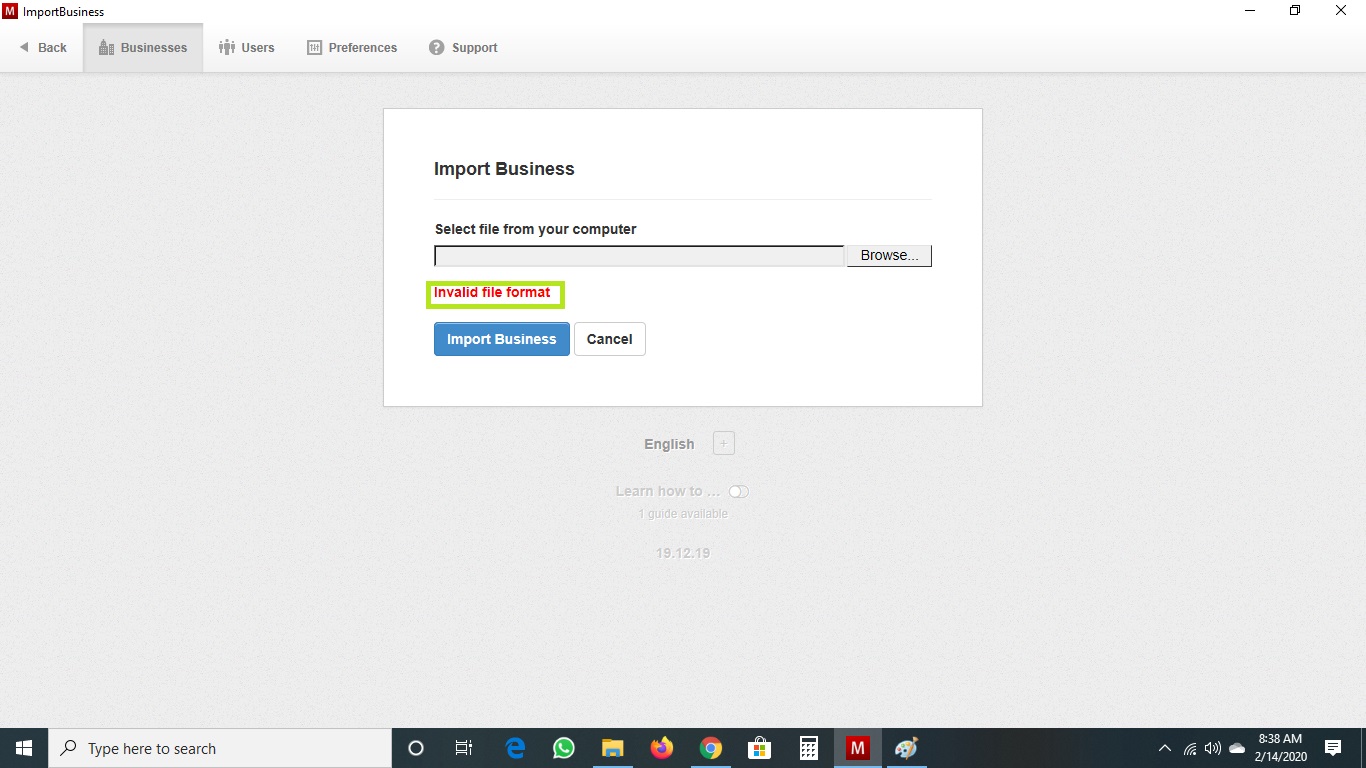The width and height of the screenshot is (1366, 768).
Task: Open Google Chrome from the taskbar
Action: click(x=711, y=748)
